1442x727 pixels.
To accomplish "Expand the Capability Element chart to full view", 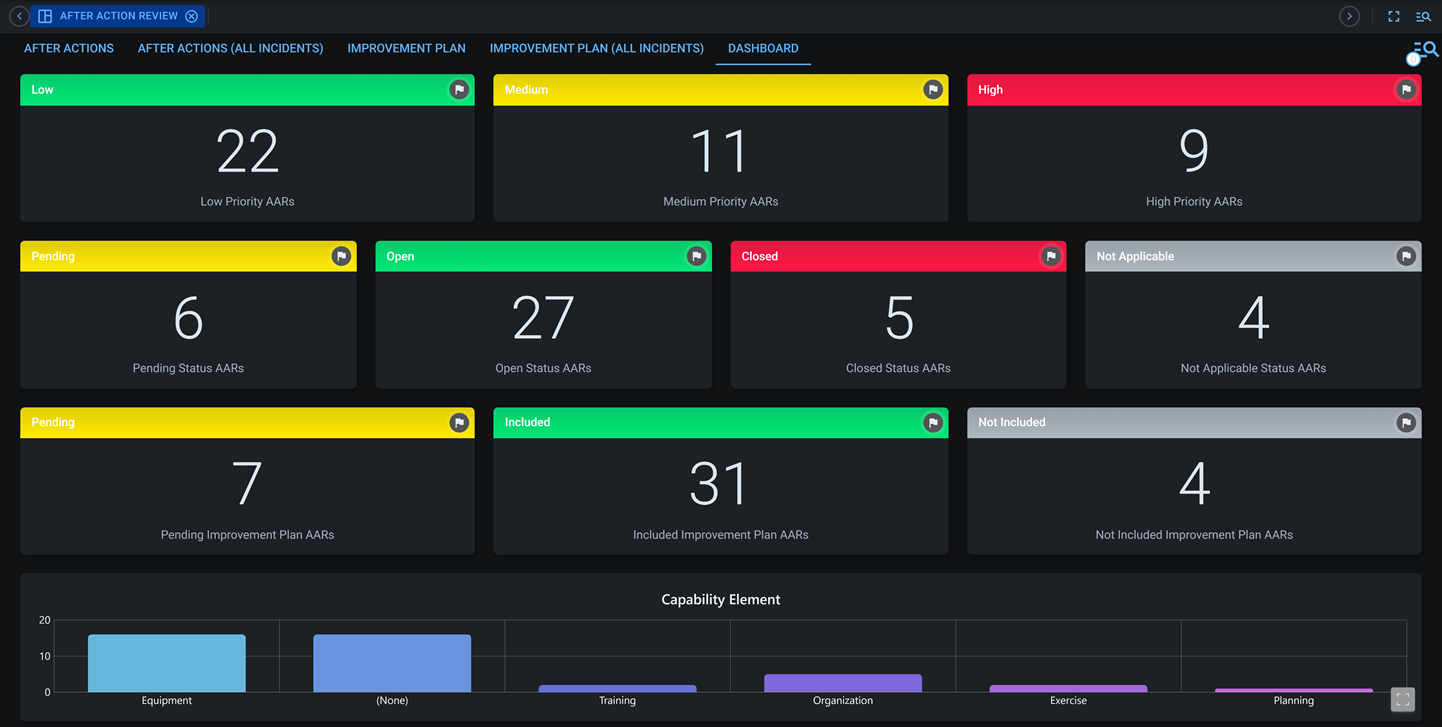I will (x=1402, y=700).
